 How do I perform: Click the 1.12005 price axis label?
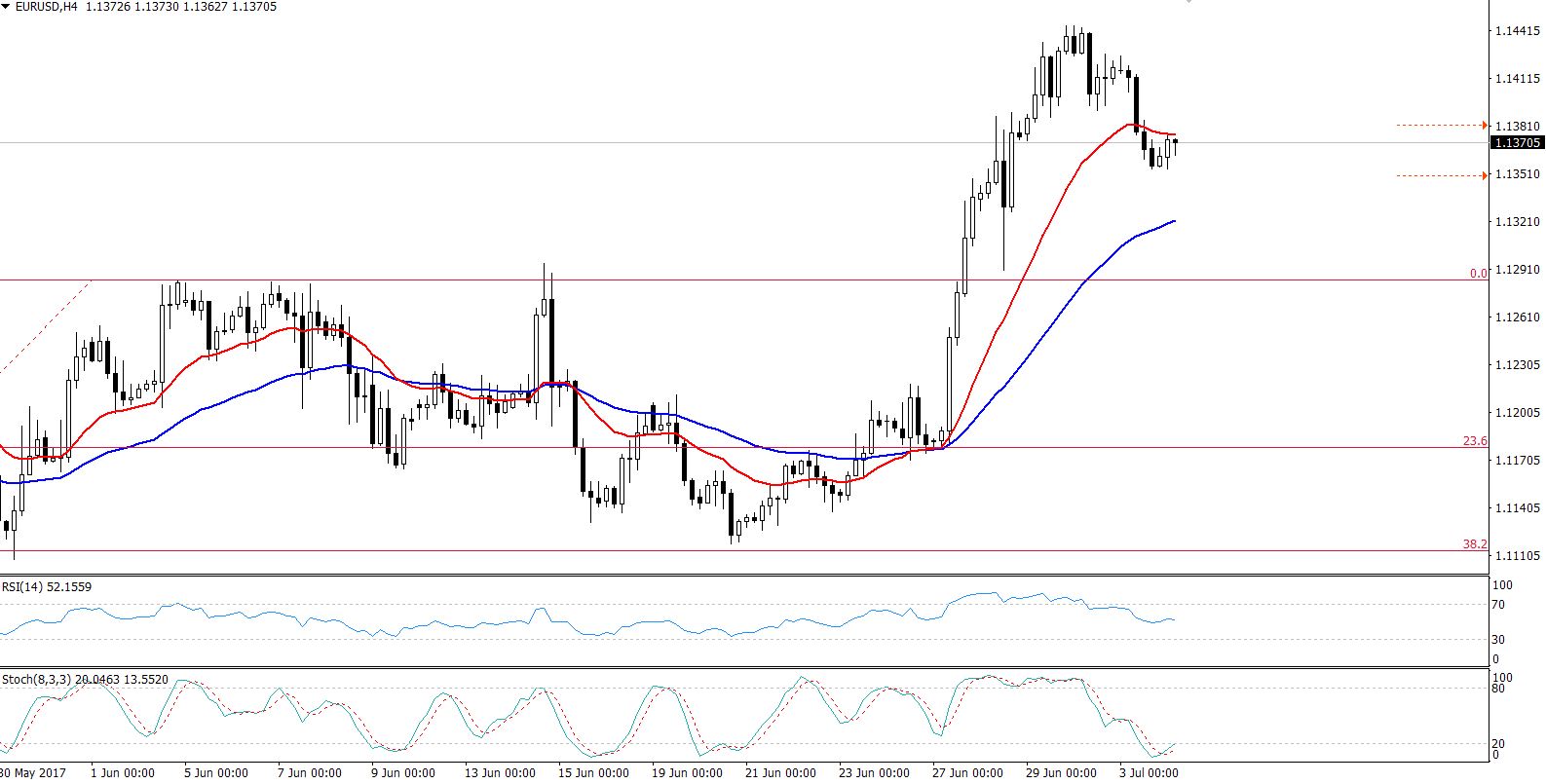(x=1518, y=413)
